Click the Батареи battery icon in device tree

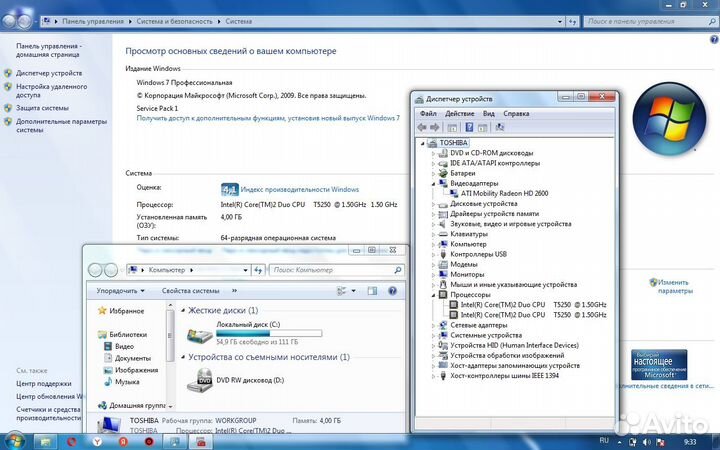(443, 173)
